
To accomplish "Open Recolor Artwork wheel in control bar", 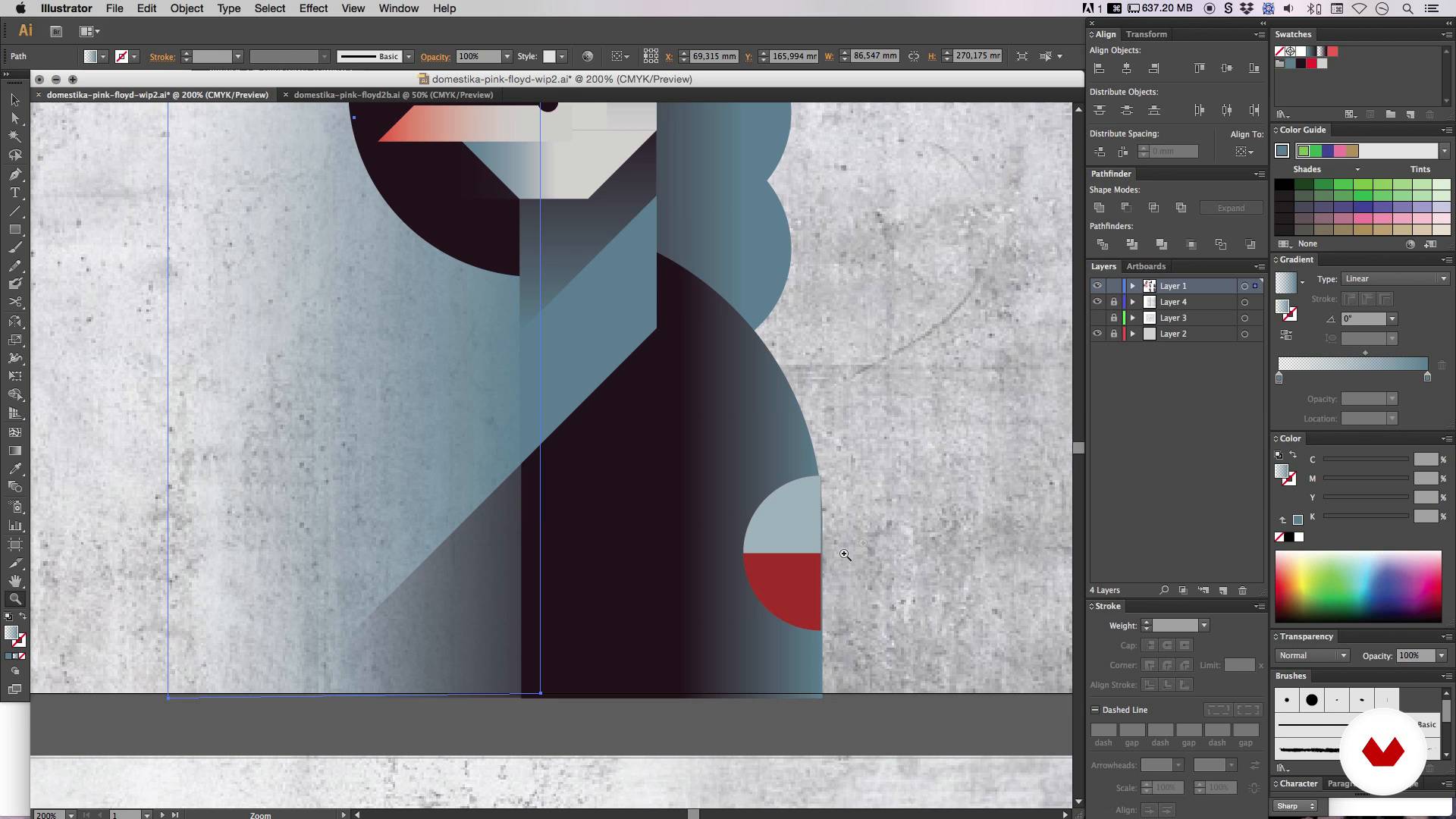I will 587,56.
